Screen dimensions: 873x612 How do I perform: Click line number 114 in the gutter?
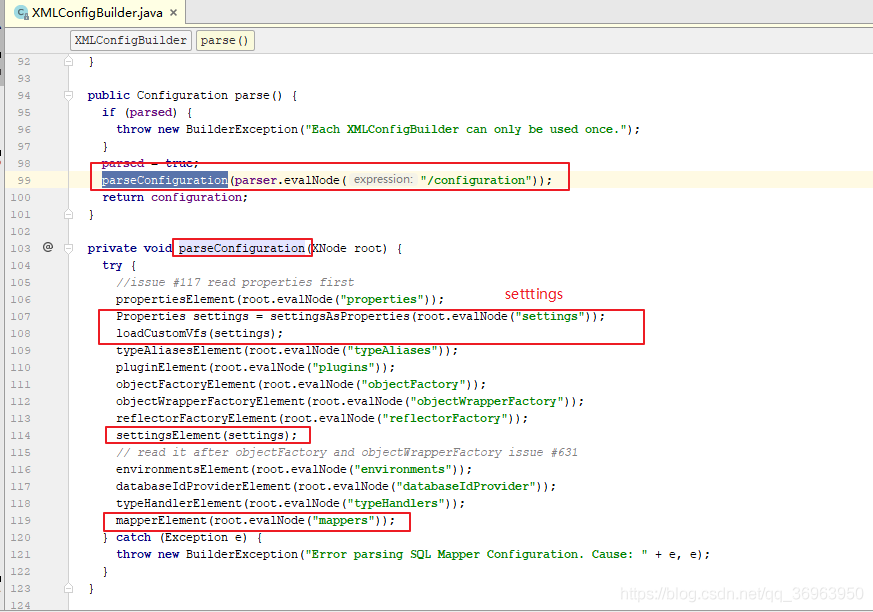[x=21, y=435]
